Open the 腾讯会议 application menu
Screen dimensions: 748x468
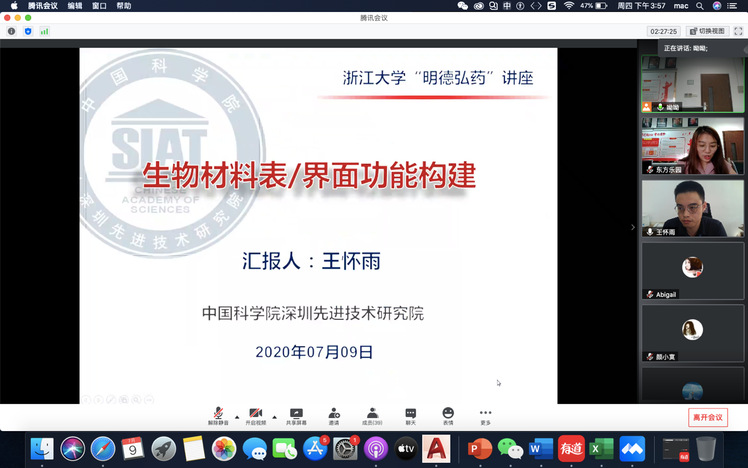click(x=42, y=6)
